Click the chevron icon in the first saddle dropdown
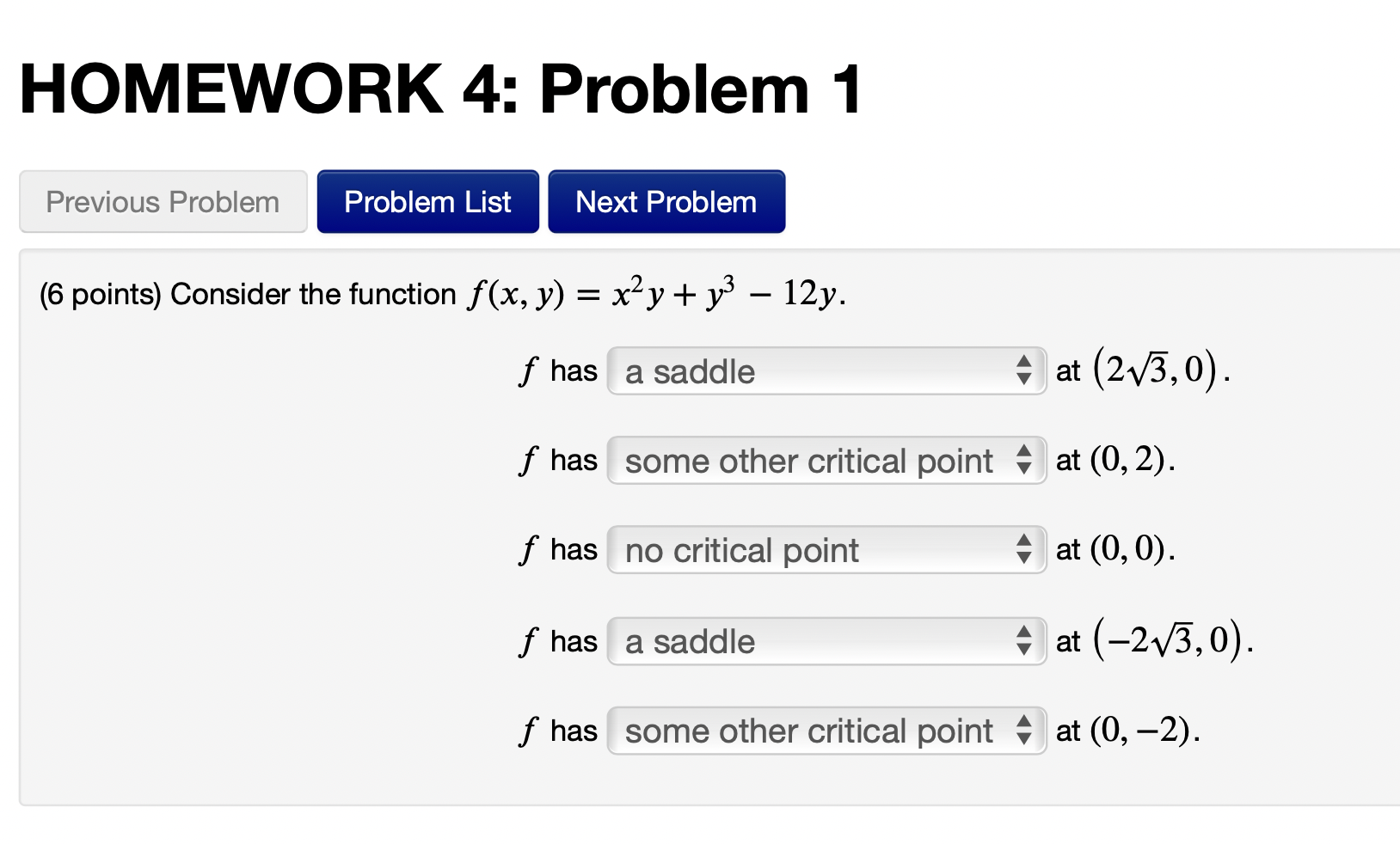 tap(1024, 370)
